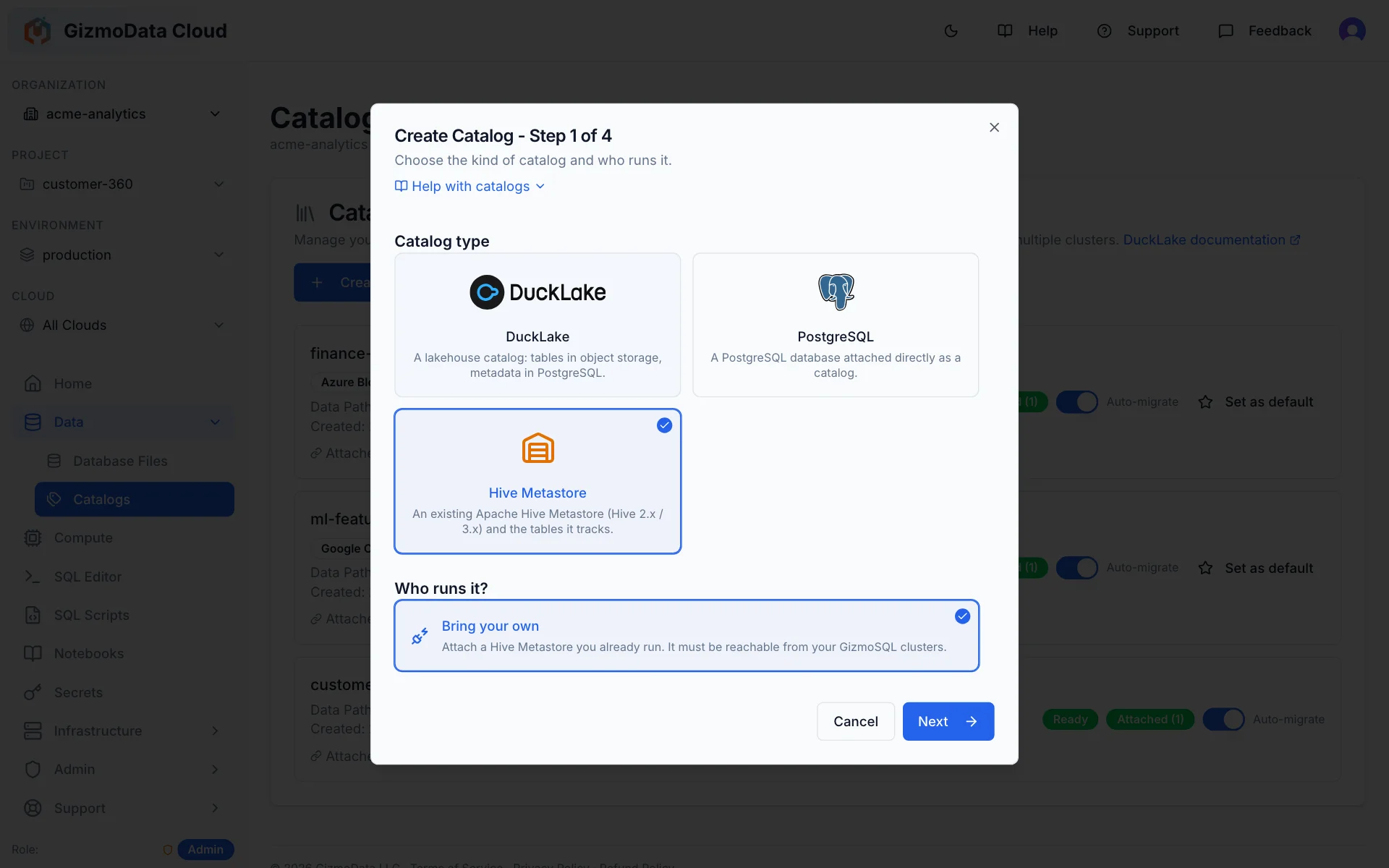Image resolution: width=1389 pixels, height=868 pixels.
Task: Expand Infrastructure sidebar section
Action: point(123,731)
